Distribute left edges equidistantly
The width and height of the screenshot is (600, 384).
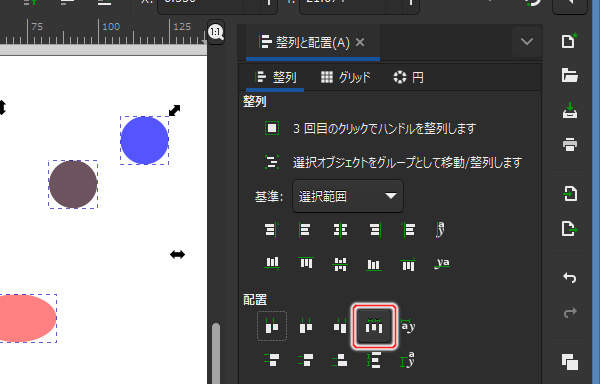[x=272, y=326]
